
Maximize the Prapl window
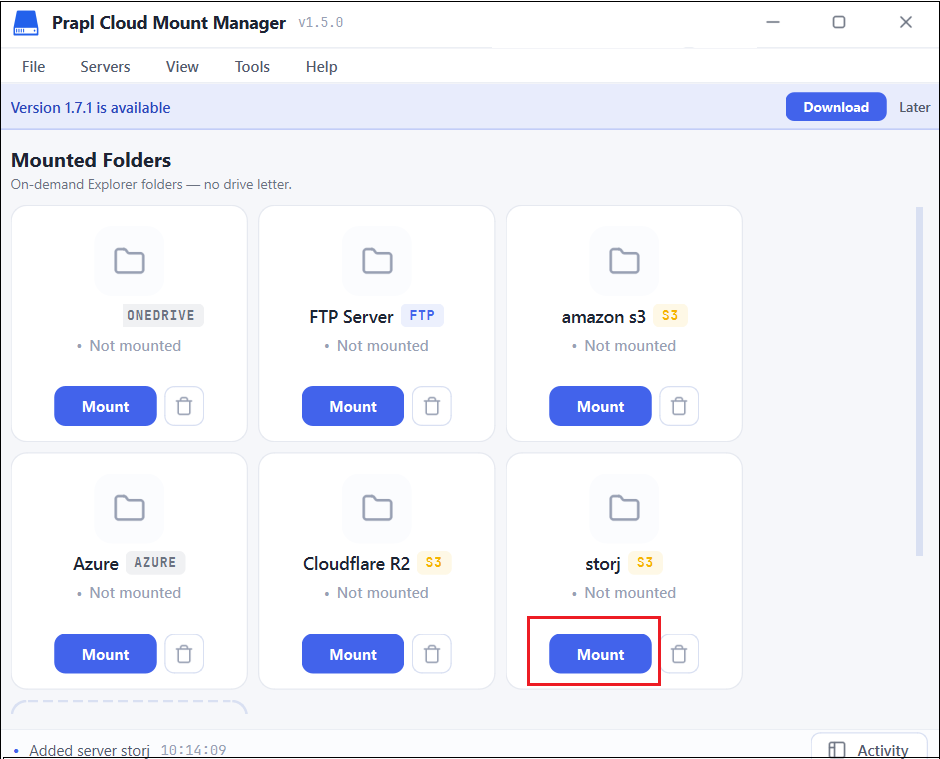tap(839, 22)
